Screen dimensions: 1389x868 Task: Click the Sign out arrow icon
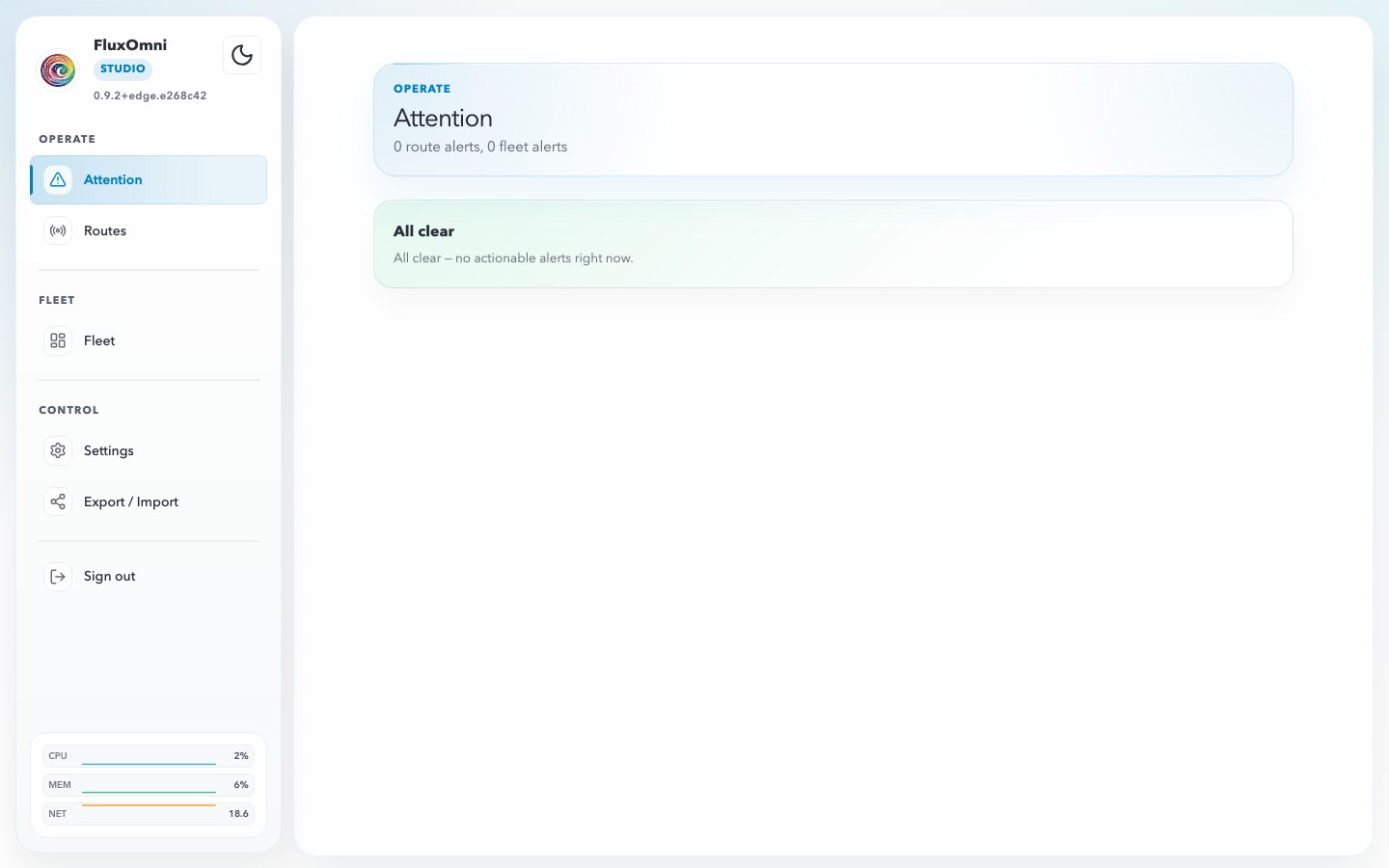pyautogui.click(x=58, y=576)
